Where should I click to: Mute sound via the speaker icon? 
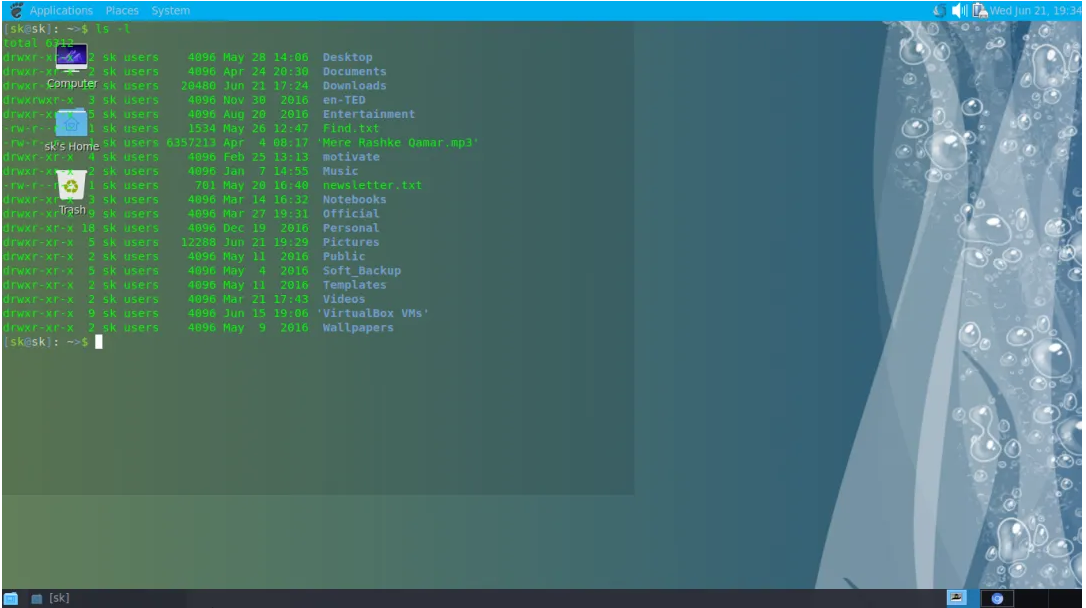(957, 10)
